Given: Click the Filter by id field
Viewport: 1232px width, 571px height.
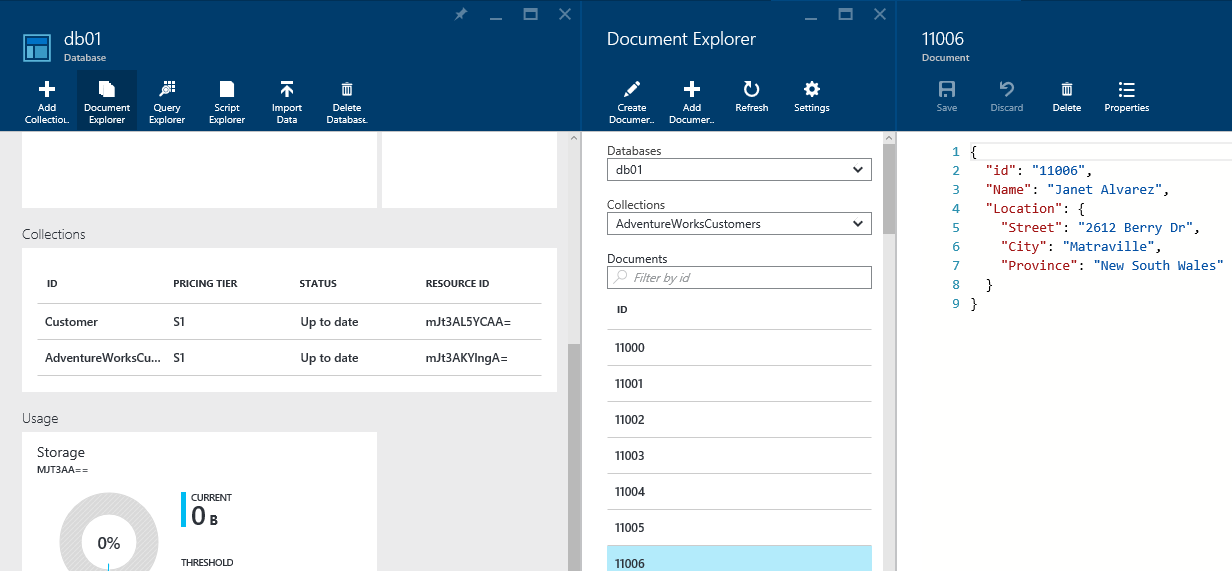Looking at the screenshot, I should pos(739,277).
